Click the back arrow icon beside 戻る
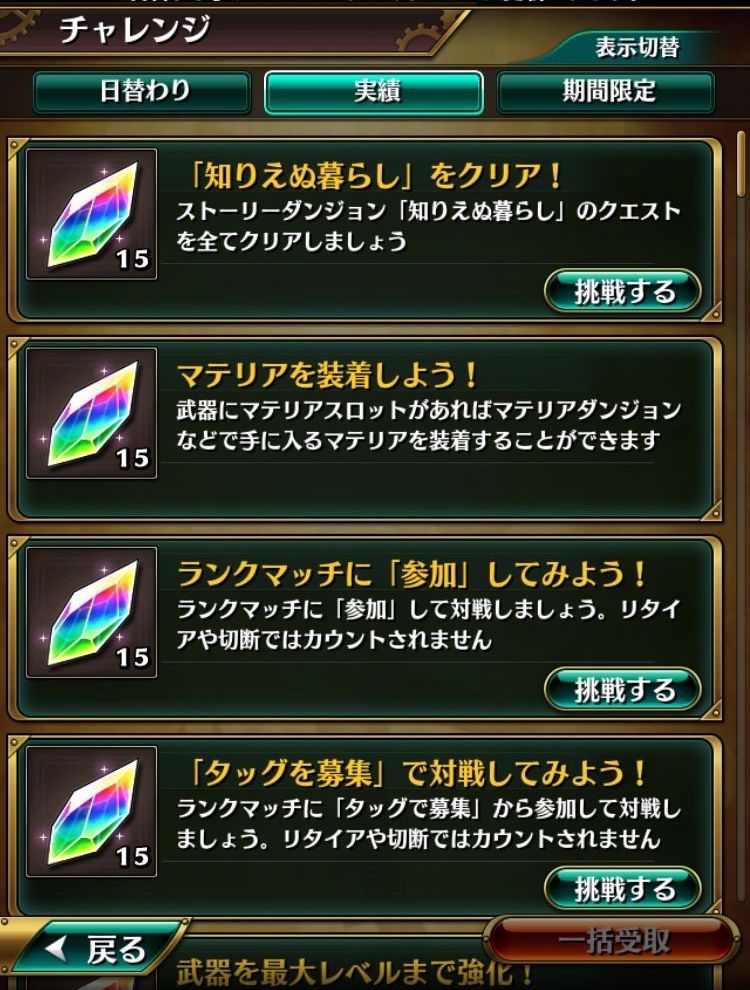This screenshot has height=990, width=750. pyautogui.click(x=56, y=948)
